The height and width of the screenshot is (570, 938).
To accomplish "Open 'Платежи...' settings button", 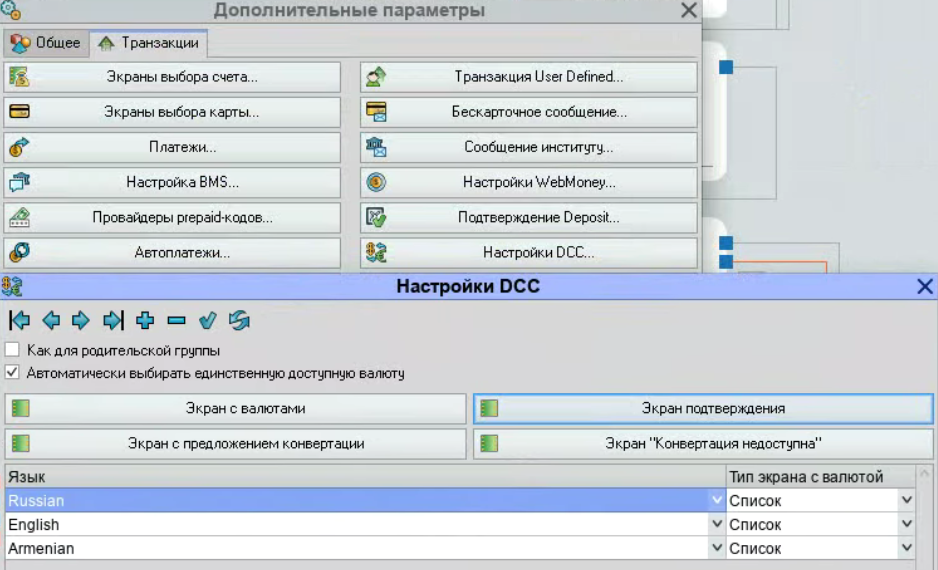I will pyautogui.click(x=172, y=147).
